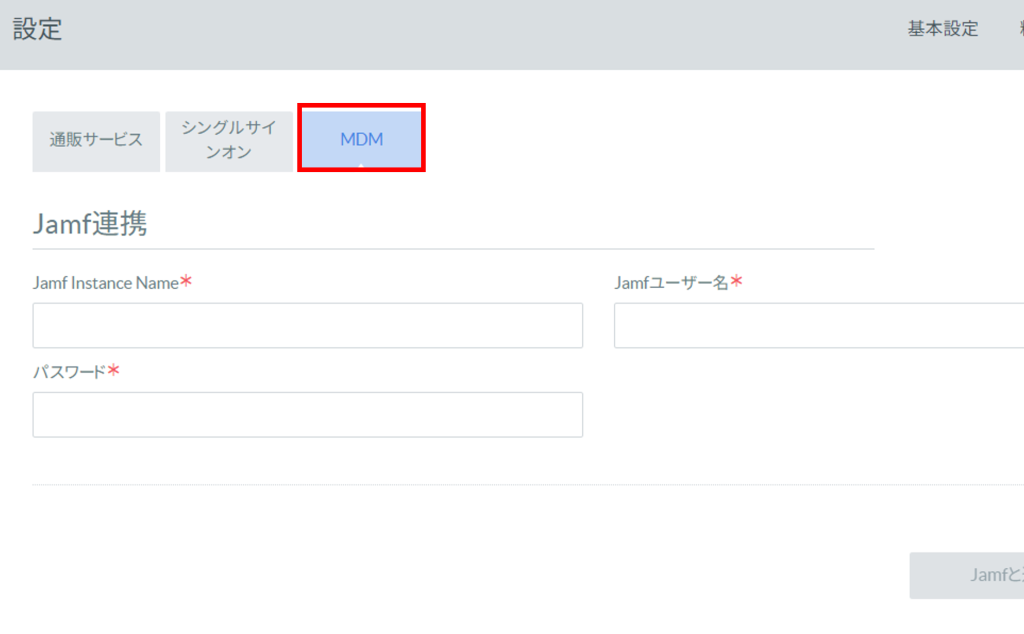Click the red asterisk next to Jamfユーザー名
Image resolution: width=1024 pixels, height=634 pixels.
[735, 281]
